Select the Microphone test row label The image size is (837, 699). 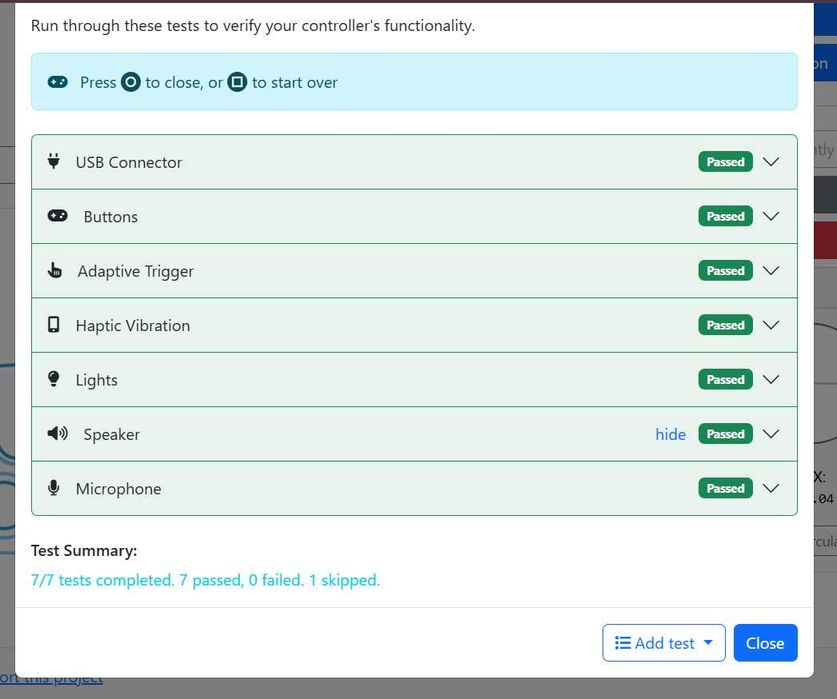click(x=119, y=489)
